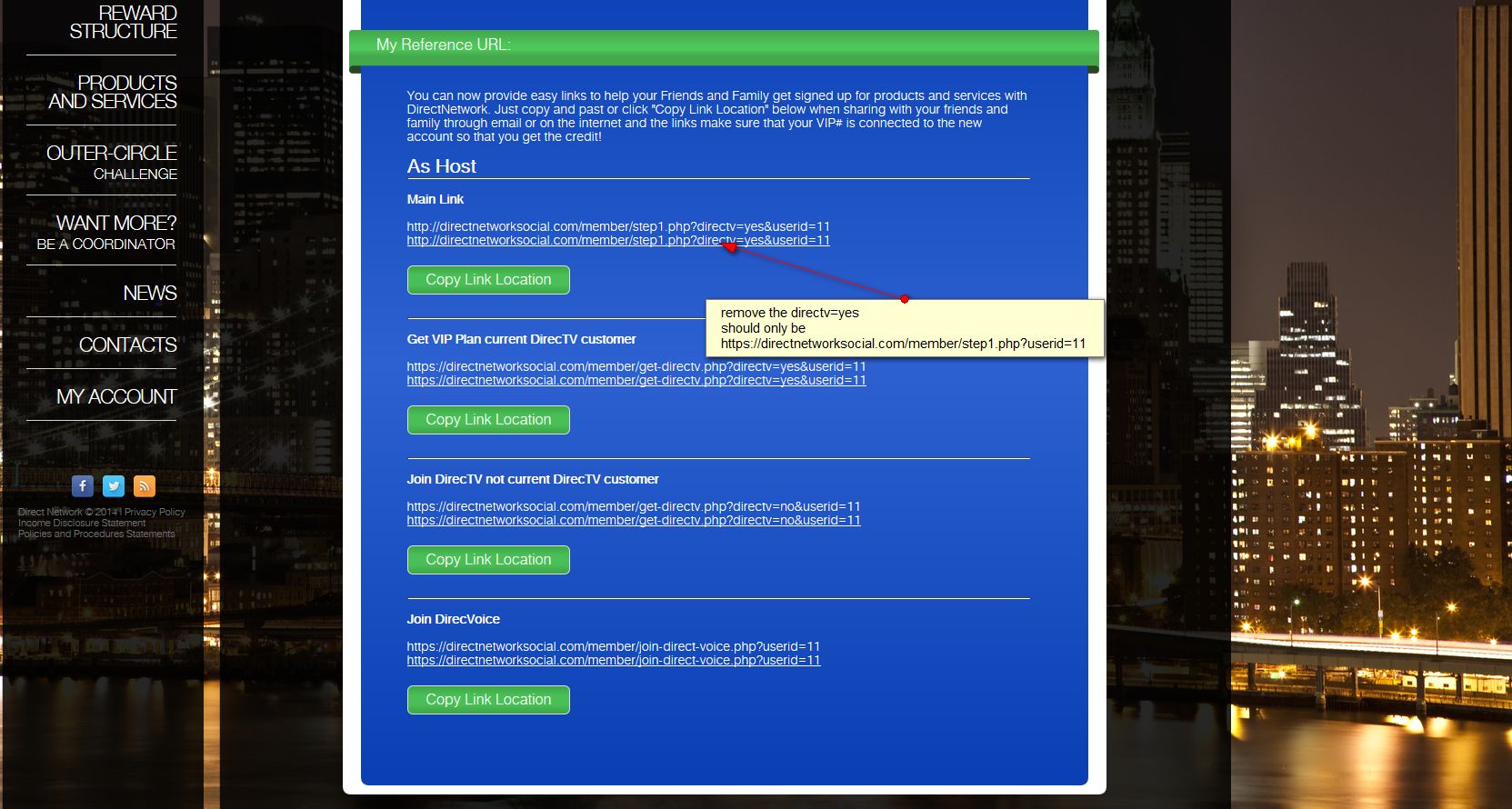Image resolution: width=1512 pixels, height=809 pixels.
Task: Open the Income Disclosure Statement link
Action: point(82,523)
